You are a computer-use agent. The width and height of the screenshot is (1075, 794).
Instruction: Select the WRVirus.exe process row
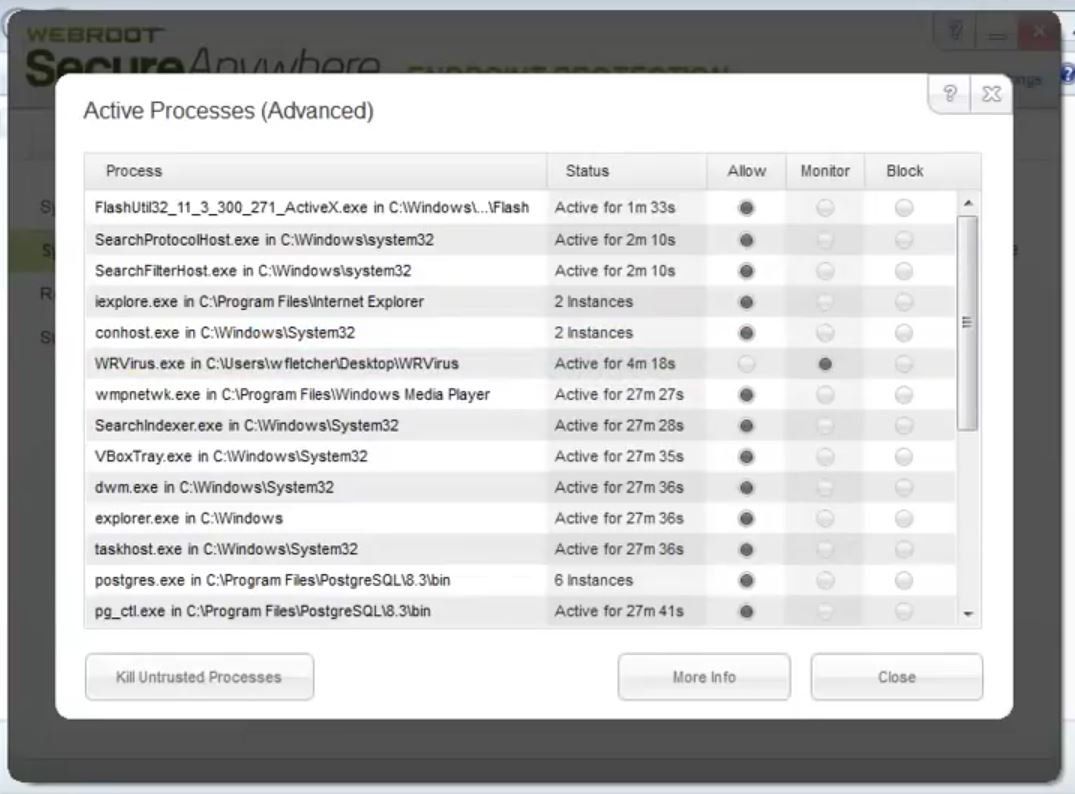pos(520,363)
